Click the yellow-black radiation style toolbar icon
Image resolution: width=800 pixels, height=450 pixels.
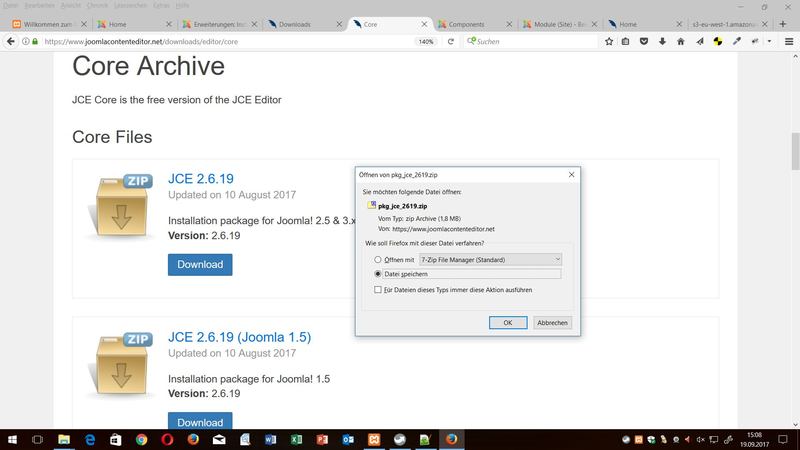(x=718, y=41)
